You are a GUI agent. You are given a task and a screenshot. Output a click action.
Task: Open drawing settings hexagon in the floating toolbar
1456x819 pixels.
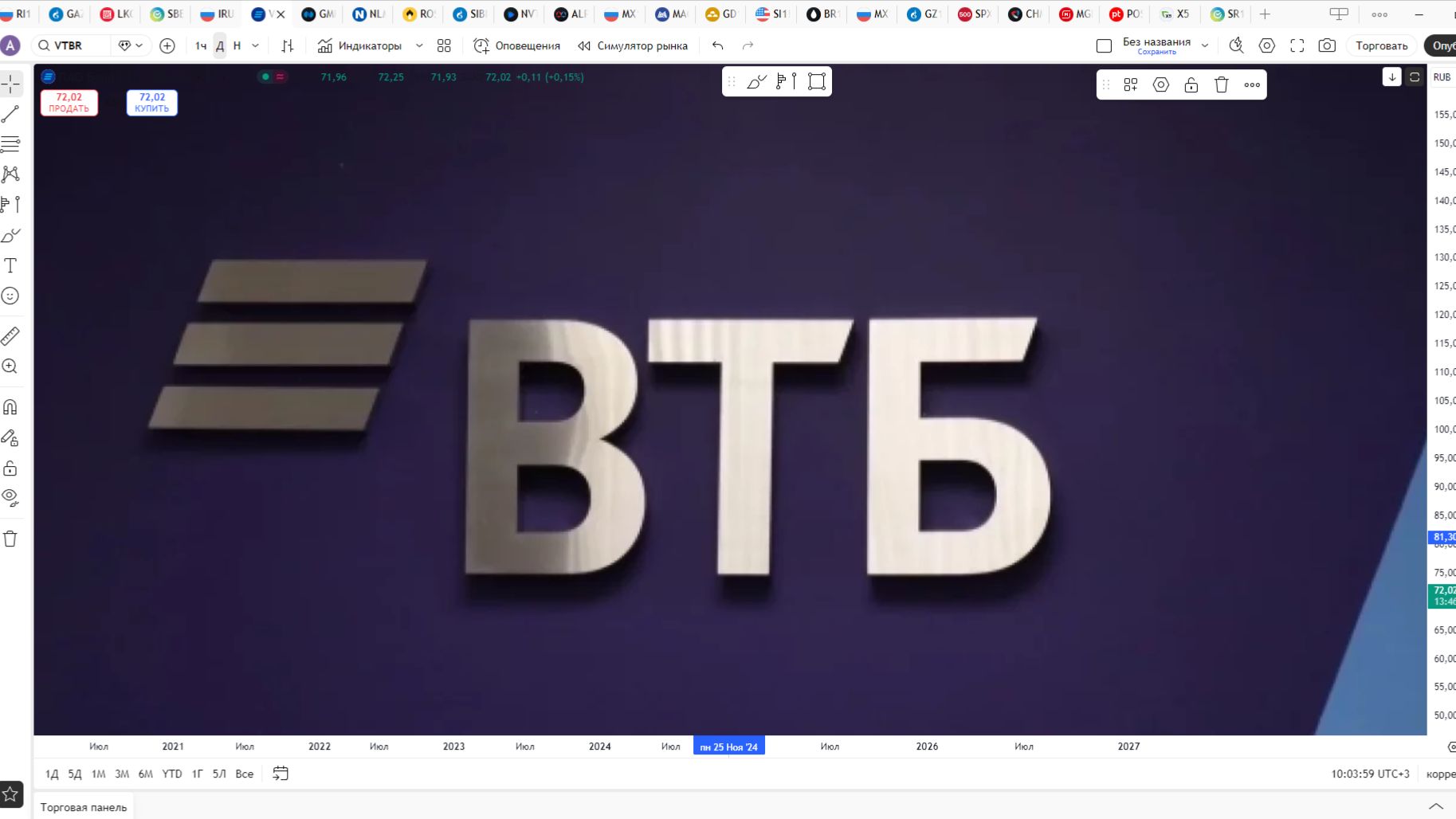pyautogui.click(x=1161, y=84)
